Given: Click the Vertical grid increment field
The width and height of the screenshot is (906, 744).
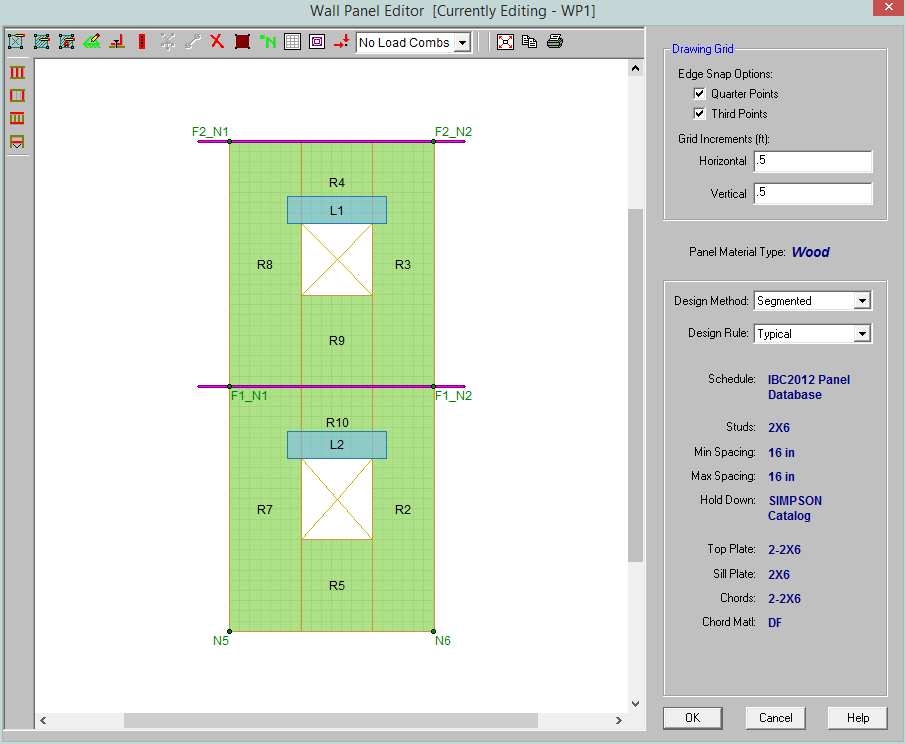Looking at the screenshot, I should (812, 193).
